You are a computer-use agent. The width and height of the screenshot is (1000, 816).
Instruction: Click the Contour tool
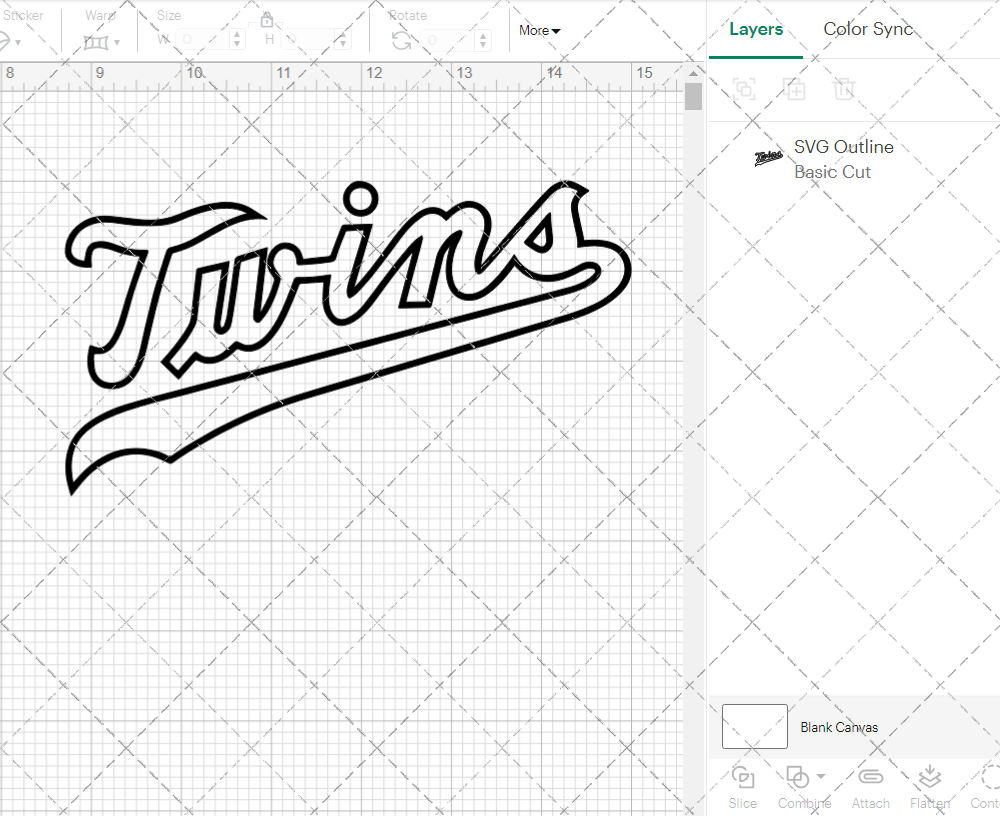(985, 787)
